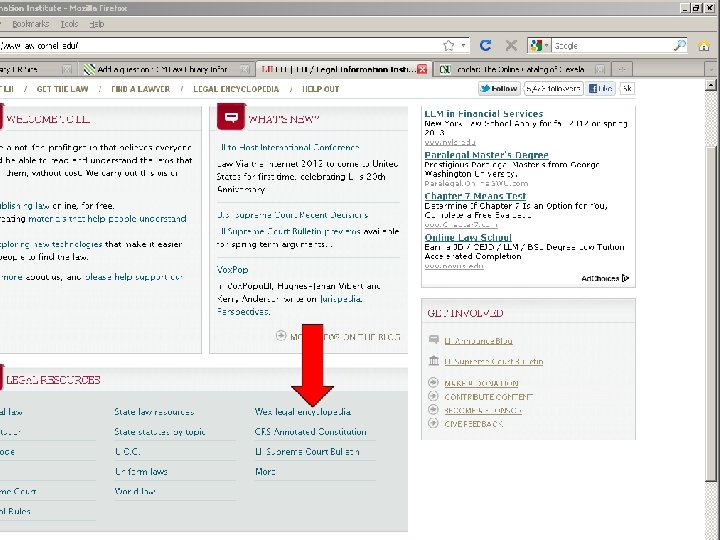Click the search magnifier icon
The height and width of the screenshot is (540, 720).
680,45
